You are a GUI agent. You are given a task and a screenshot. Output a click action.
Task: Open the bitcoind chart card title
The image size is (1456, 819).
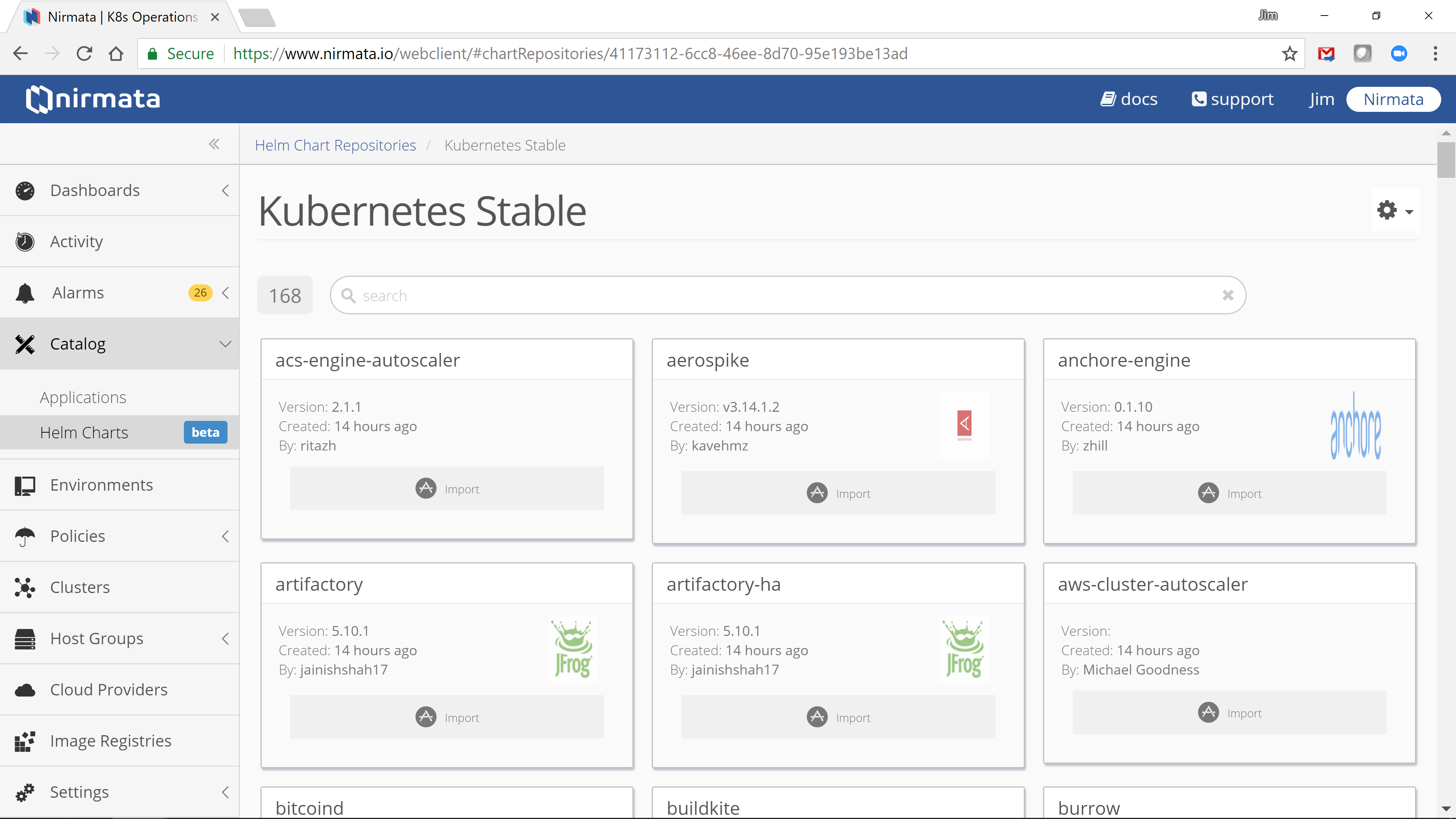309,808
